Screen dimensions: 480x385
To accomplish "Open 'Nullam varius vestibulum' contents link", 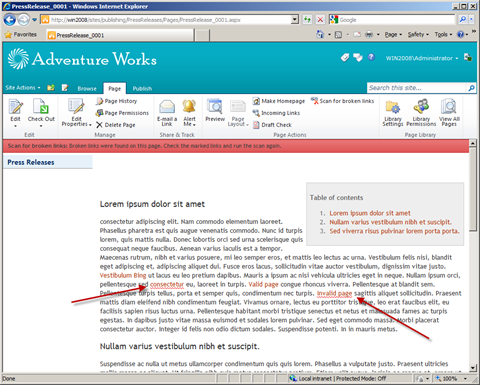I will 390,222.
